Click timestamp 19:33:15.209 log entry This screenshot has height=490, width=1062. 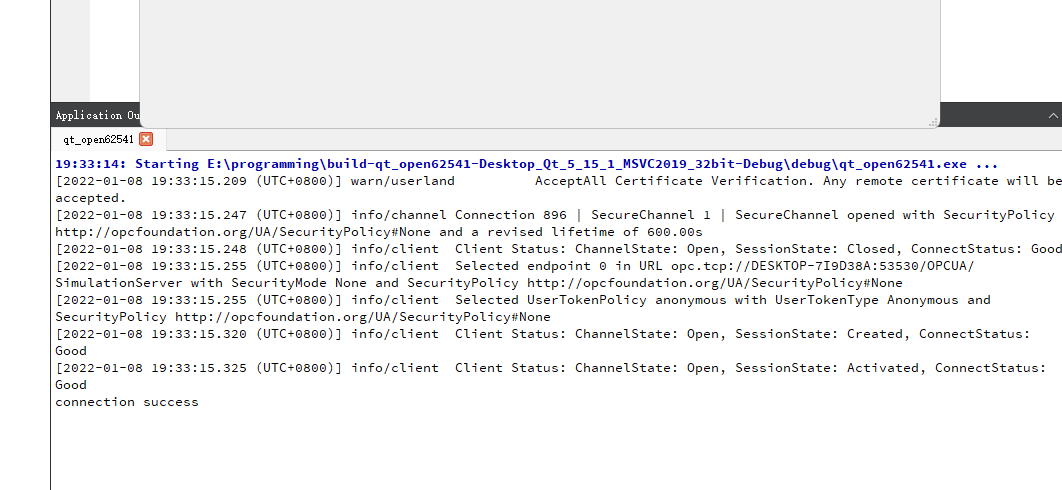[x=199, y=181]
